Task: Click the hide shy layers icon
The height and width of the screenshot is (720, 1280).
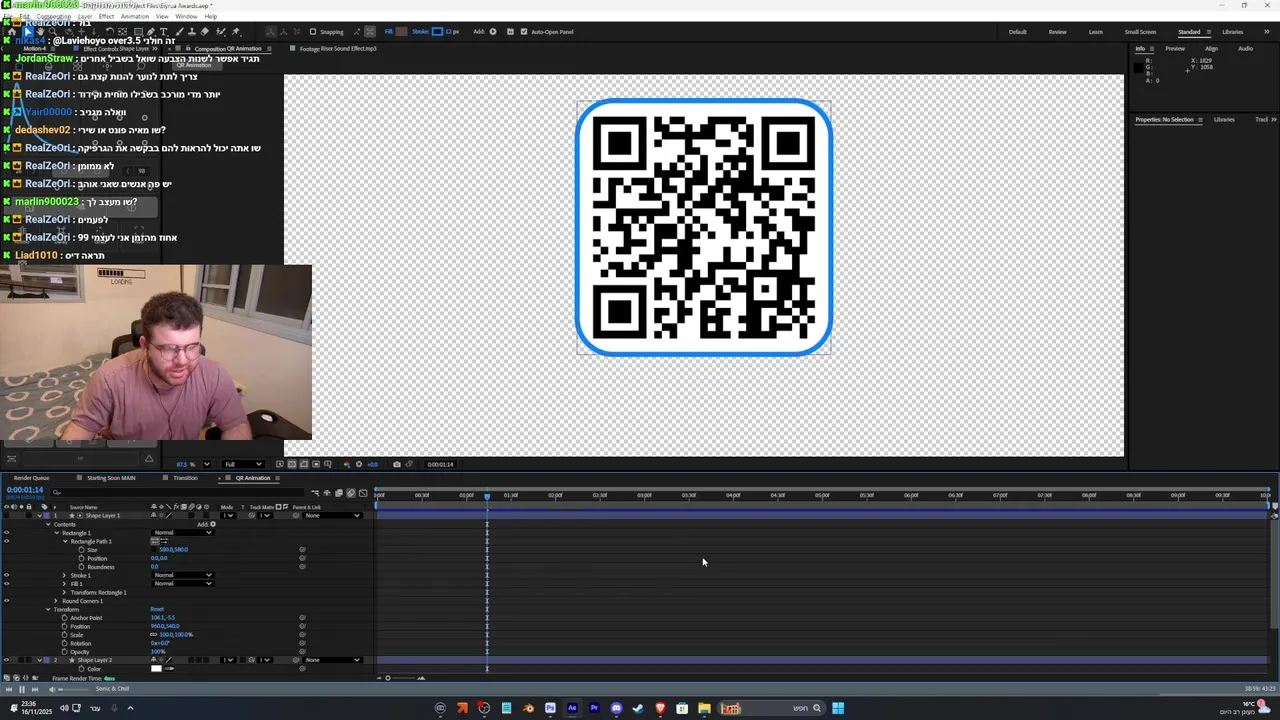Action: 327,493
